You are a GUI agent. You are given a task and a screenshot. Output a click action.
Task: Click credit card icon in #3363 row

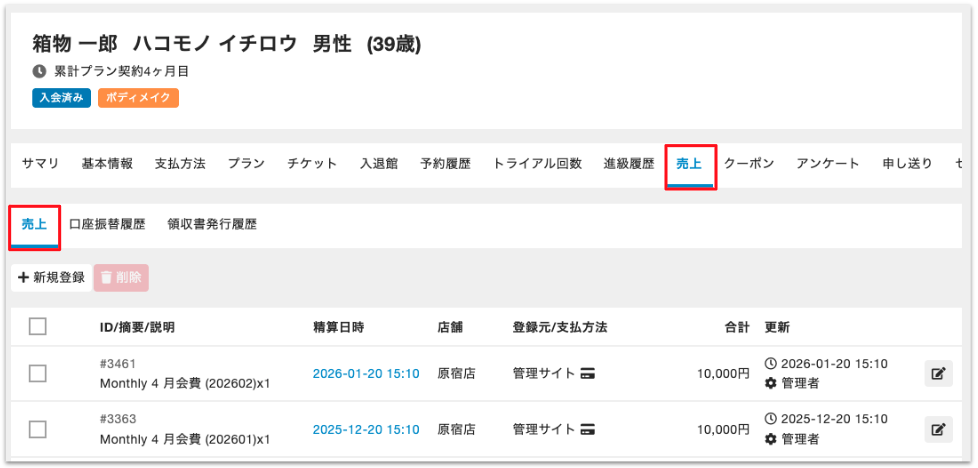point(588,429)
